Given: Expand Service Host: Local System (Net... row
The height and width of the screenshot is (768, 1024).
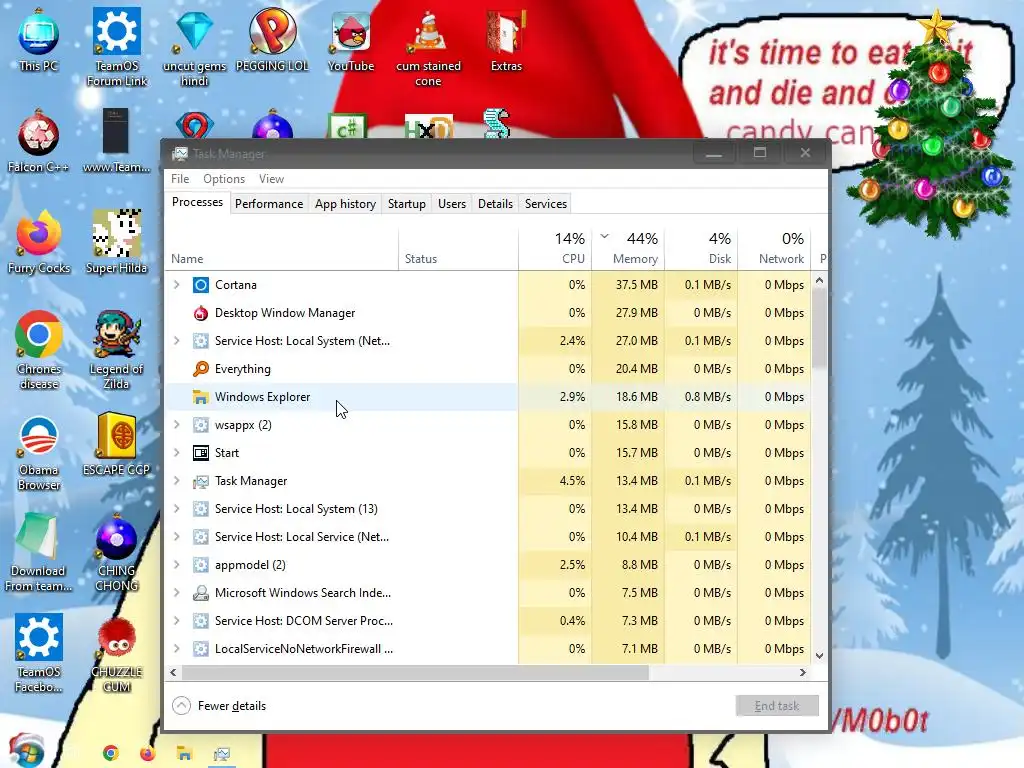Looking at the screenshot, I should [176, 341].
